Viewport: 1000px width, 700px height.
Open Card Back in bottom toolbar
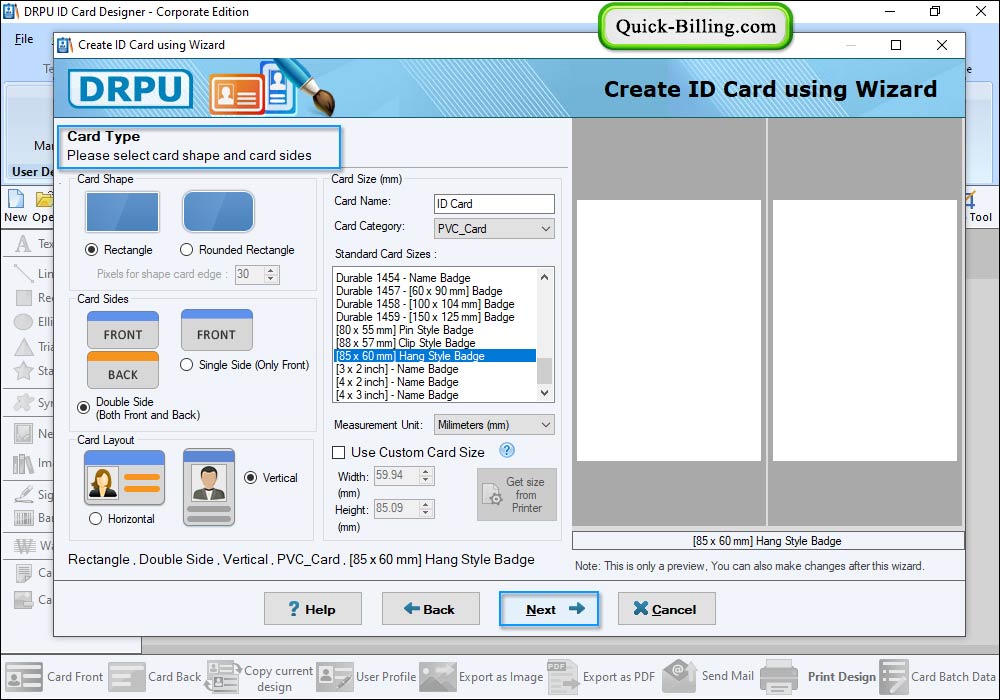(155, 676)
